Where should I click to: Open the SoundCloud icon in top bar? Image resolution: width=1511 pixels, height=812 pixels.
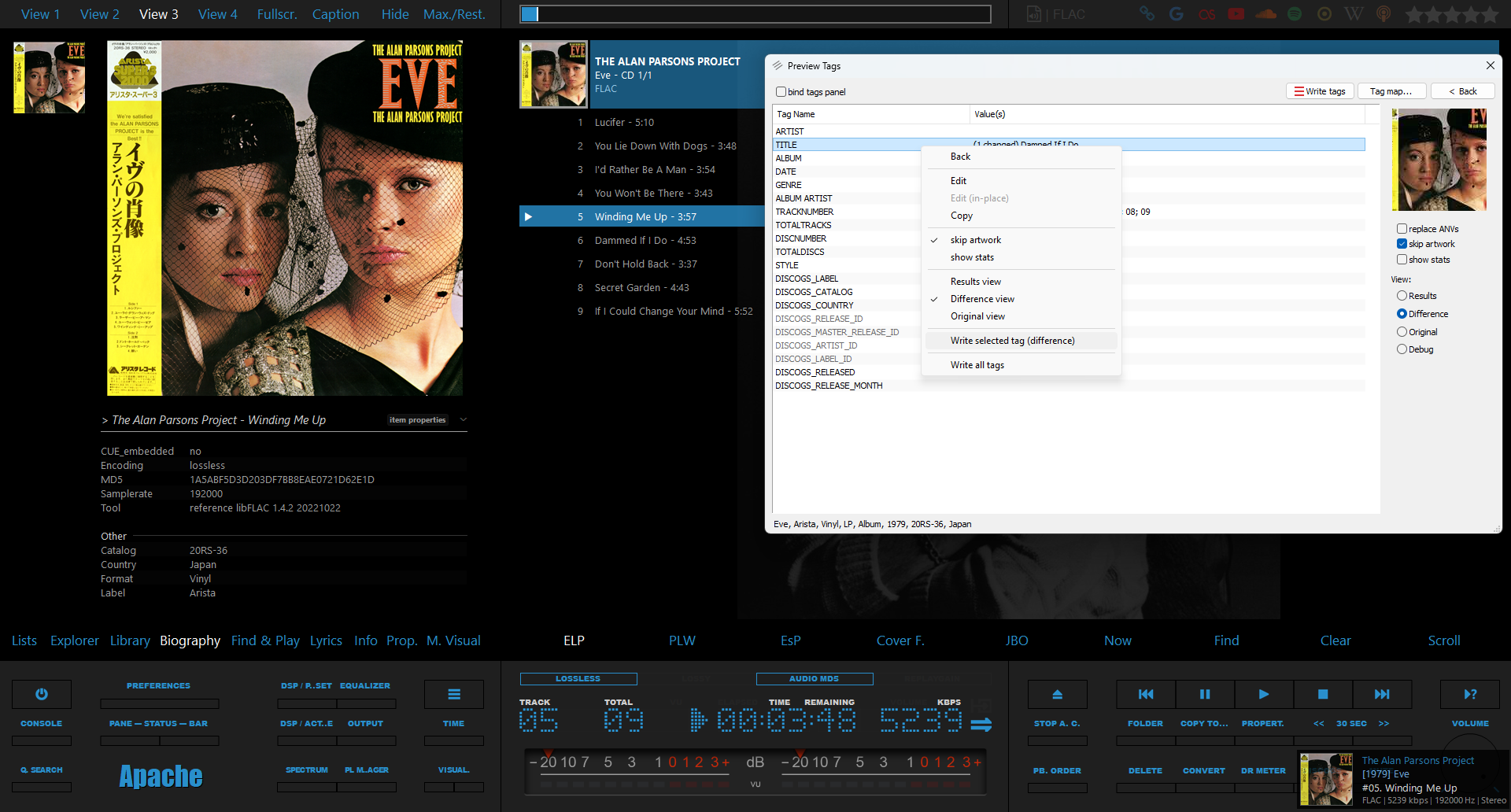[1266, 13]
